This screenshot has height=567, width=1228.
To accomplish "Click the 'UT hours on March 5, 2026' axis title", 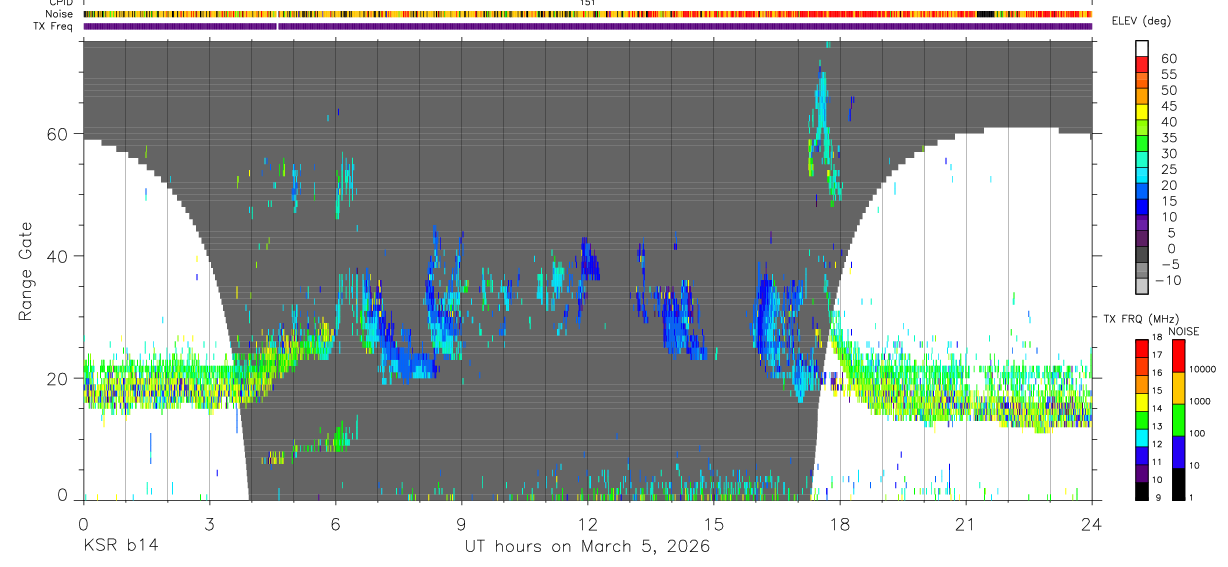I will (587, 547).
